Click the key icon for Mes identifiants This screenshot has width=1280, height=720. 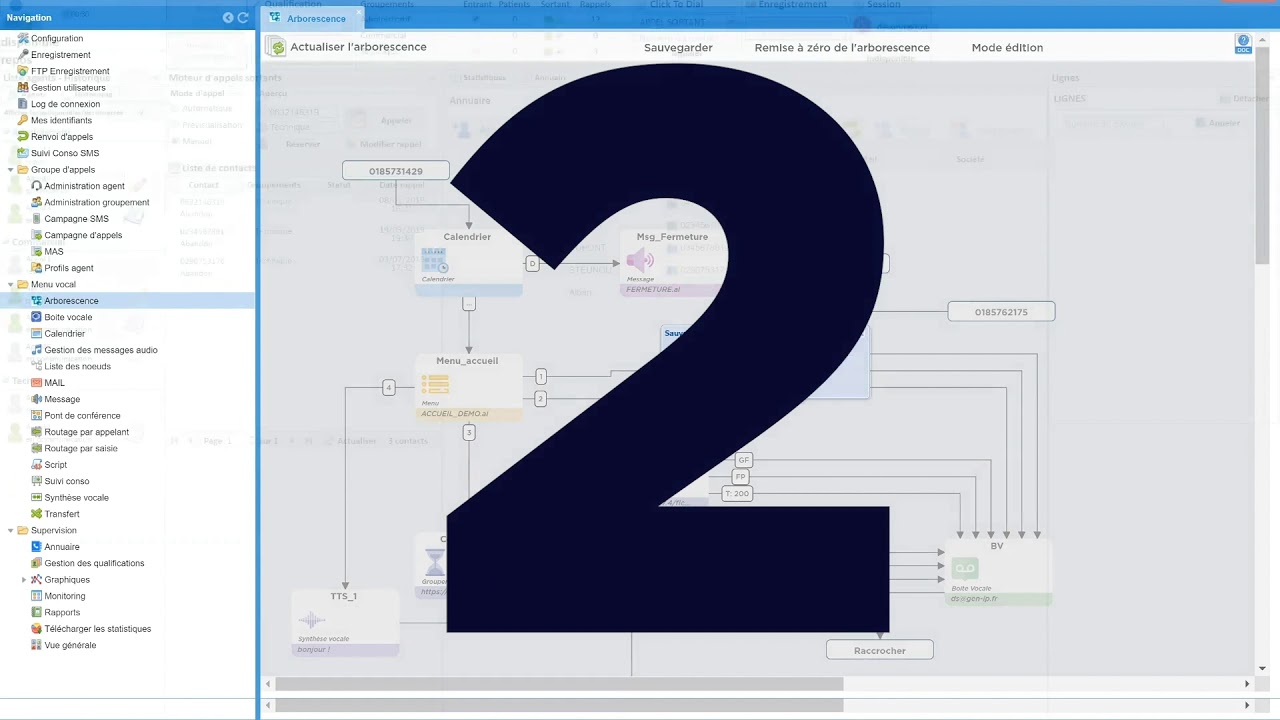[23, 120]
